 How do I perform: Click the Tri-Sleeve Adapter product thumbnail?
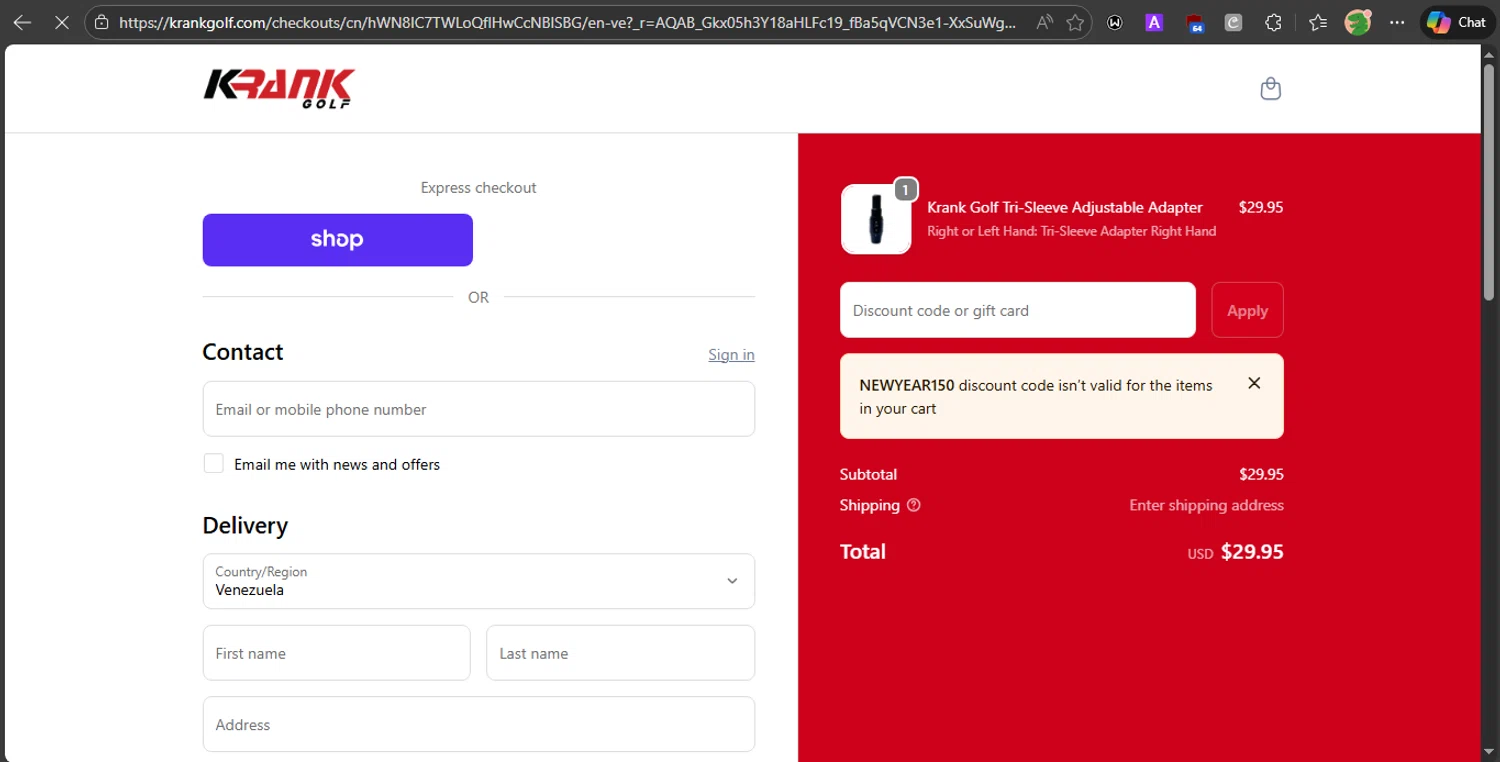876,219
